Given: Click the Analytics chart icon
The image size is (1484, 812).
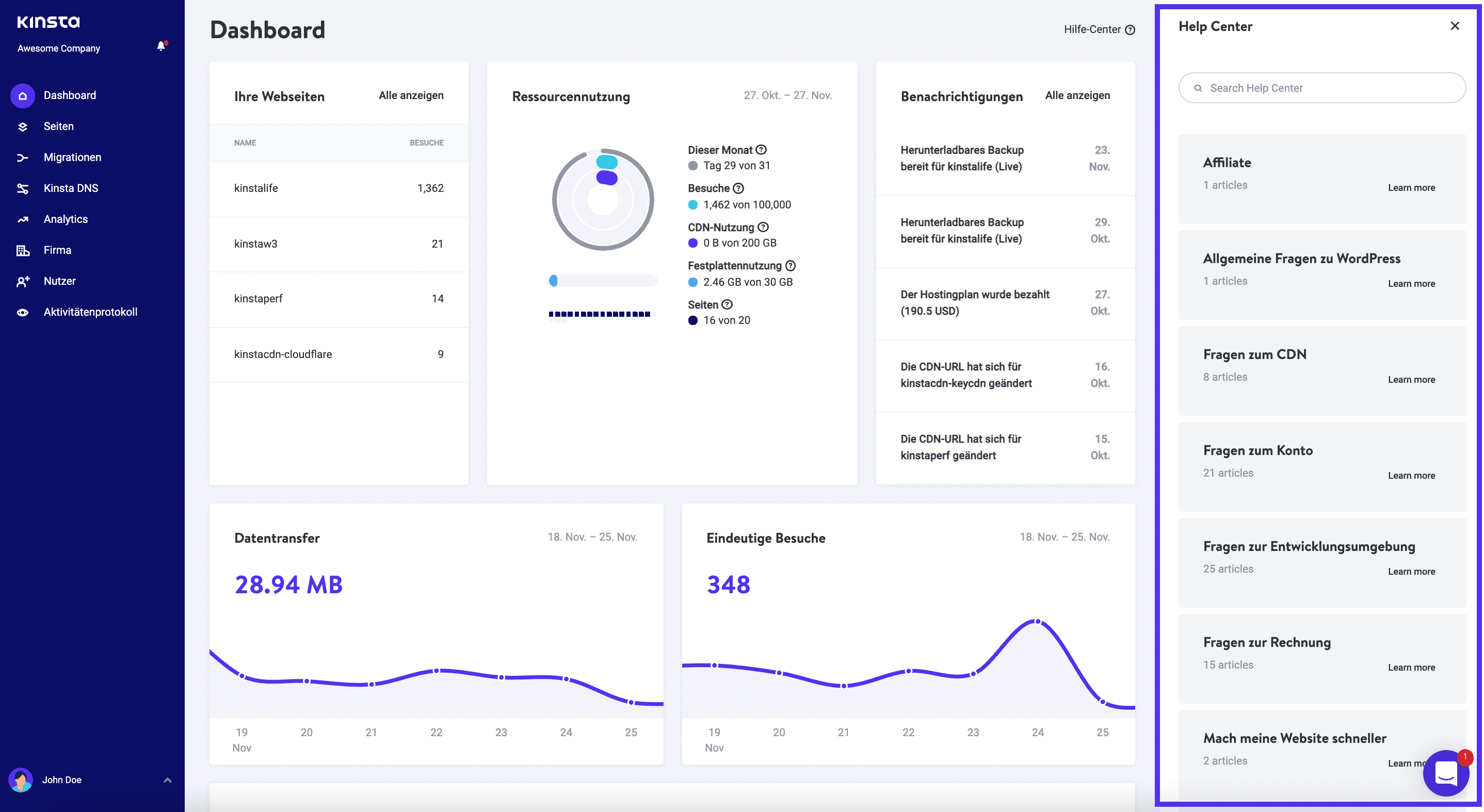Looking at the screenshot, I should click(23, 219).
